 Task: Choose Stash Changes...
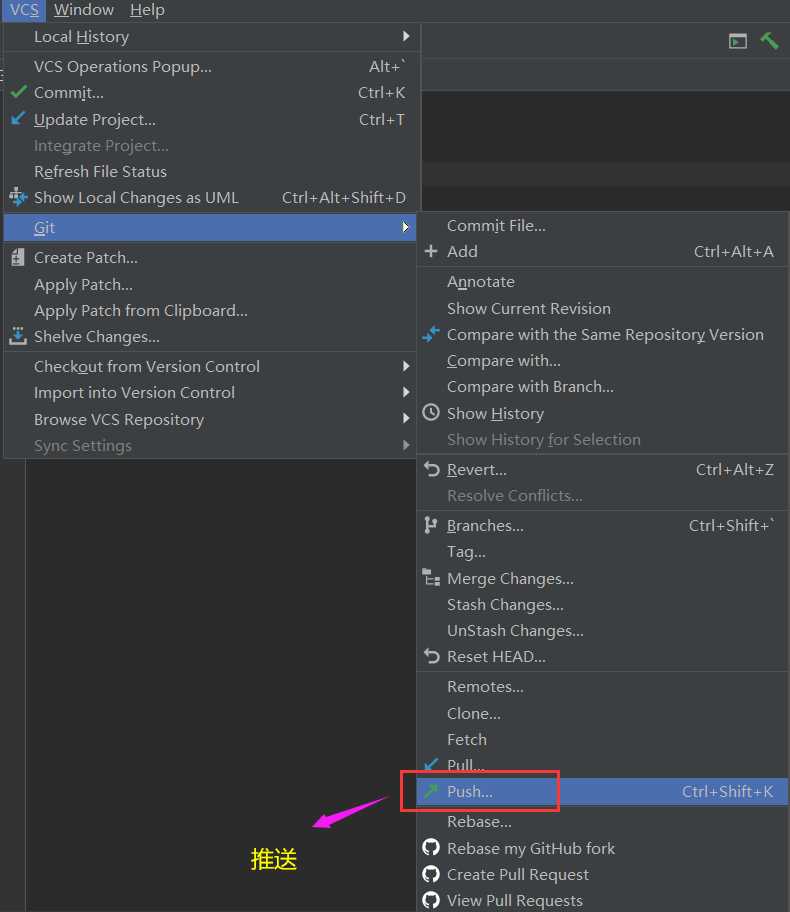pos(603,604)
